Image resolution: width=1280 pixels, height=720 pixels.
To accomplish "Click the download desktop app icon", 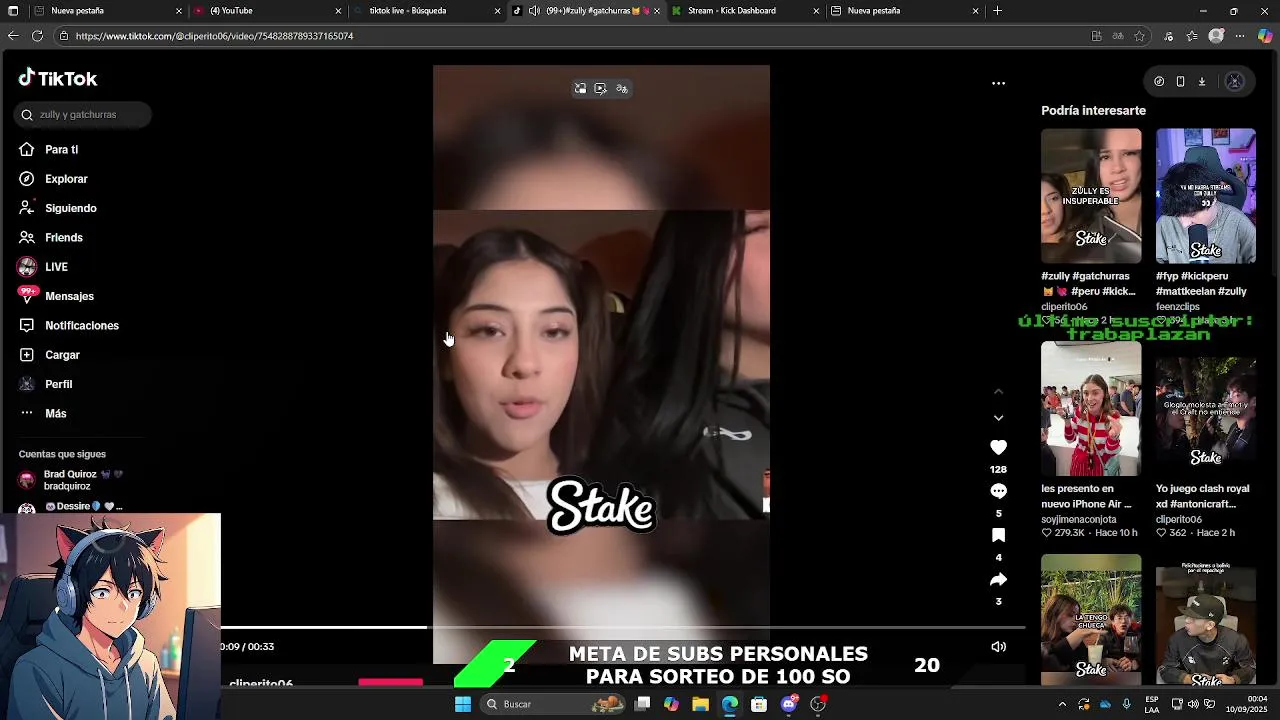I will click(1202, 82).
